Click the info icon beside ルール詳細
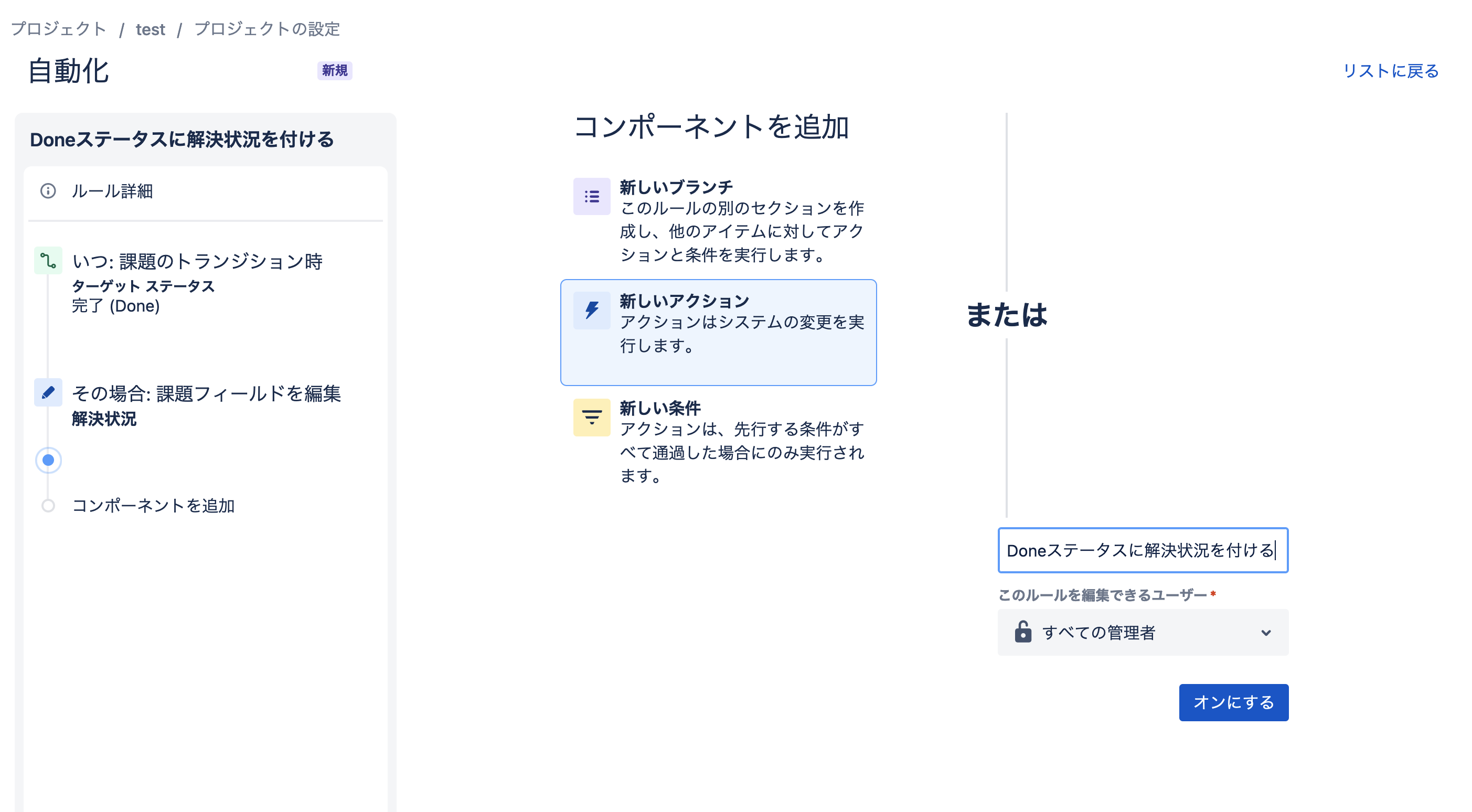 pyautogui.click(x=48, y=191)
